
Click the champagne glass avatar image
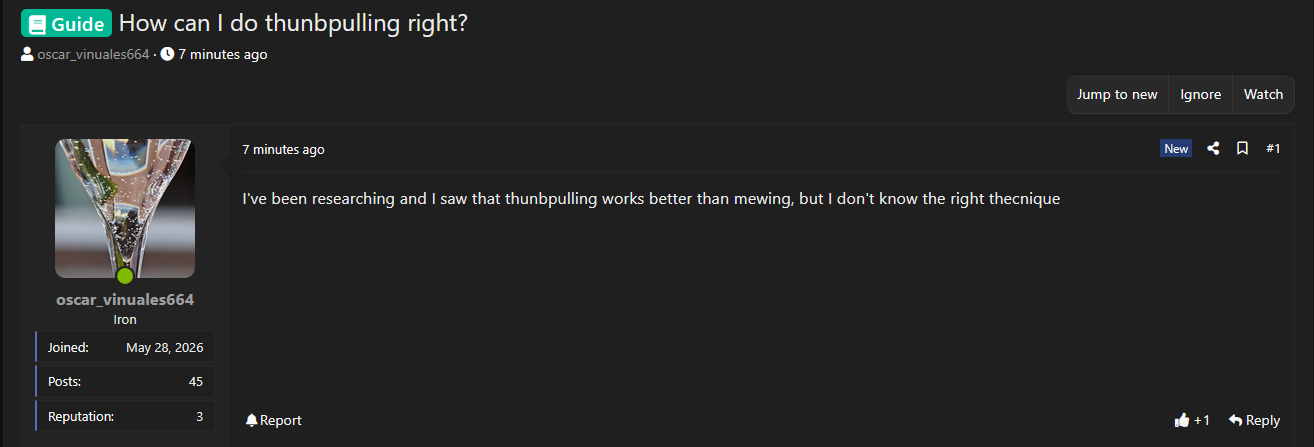tap(125, 208)
